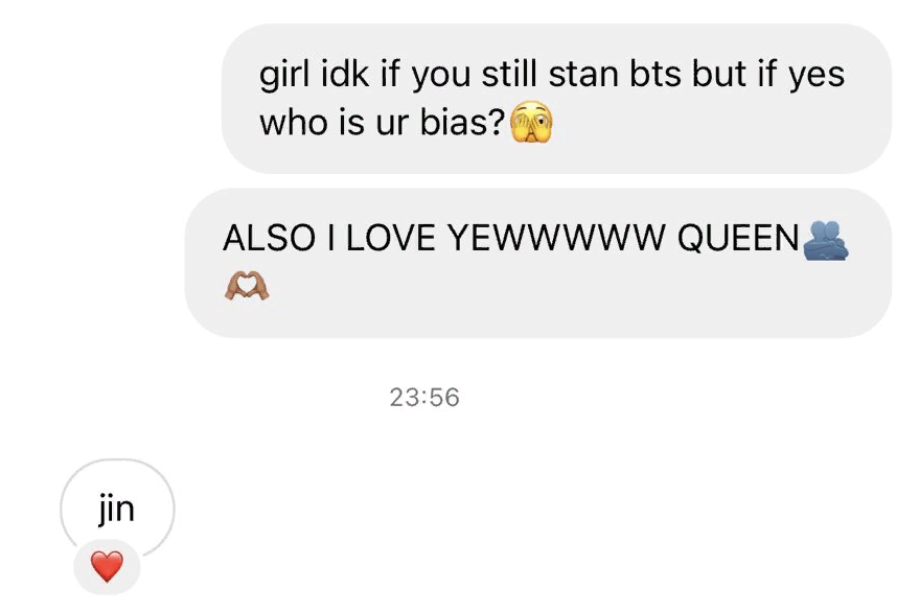The height and width of the screenshot is (606, 920).
Task: Select the 'jin' reply bubble
Action: pyautogui.click(x=117, y=509)
